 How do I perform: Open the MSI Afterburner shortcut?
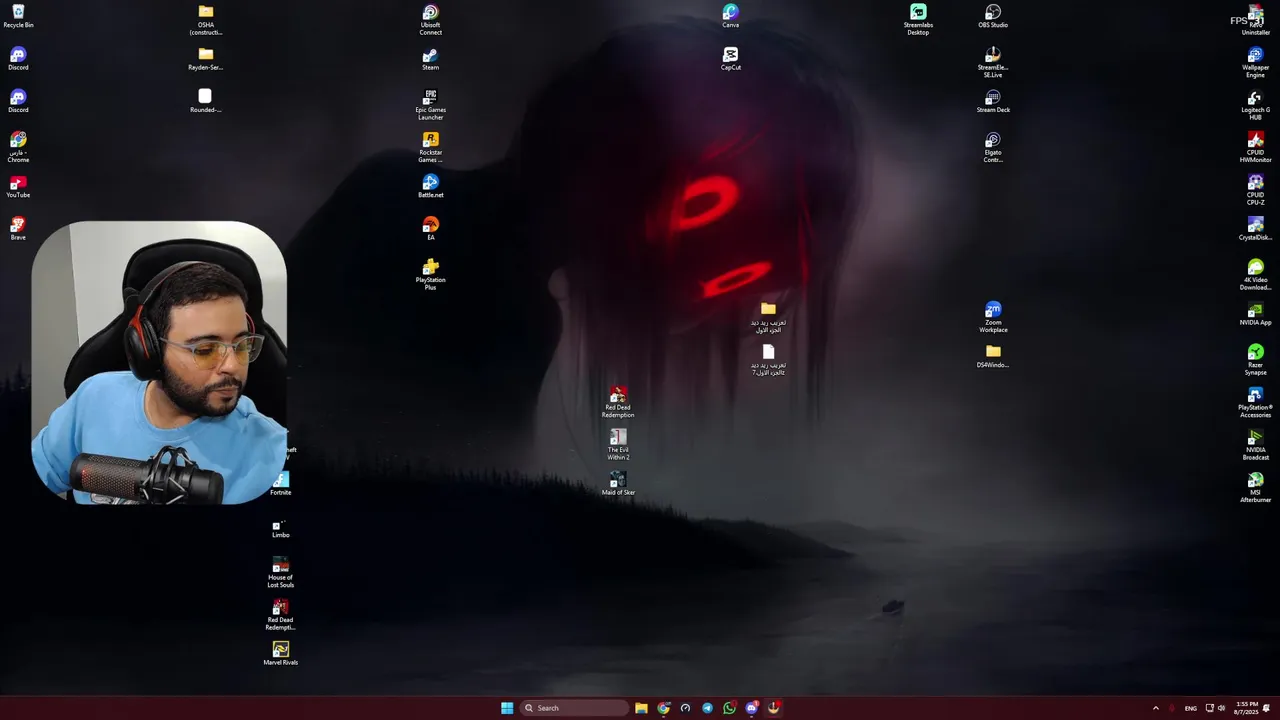(1255, 487)
